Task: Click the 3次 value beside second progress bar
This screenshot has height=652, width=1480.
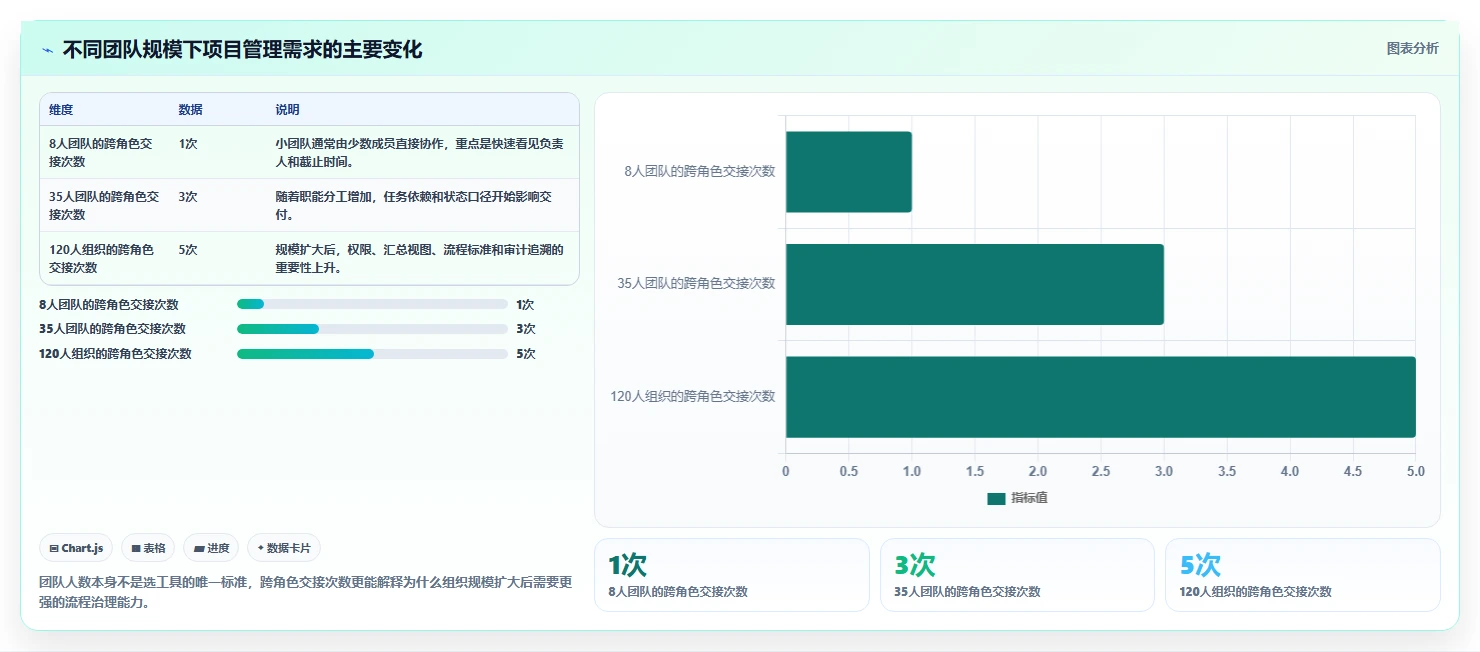Action: click(x=526, y=329)
